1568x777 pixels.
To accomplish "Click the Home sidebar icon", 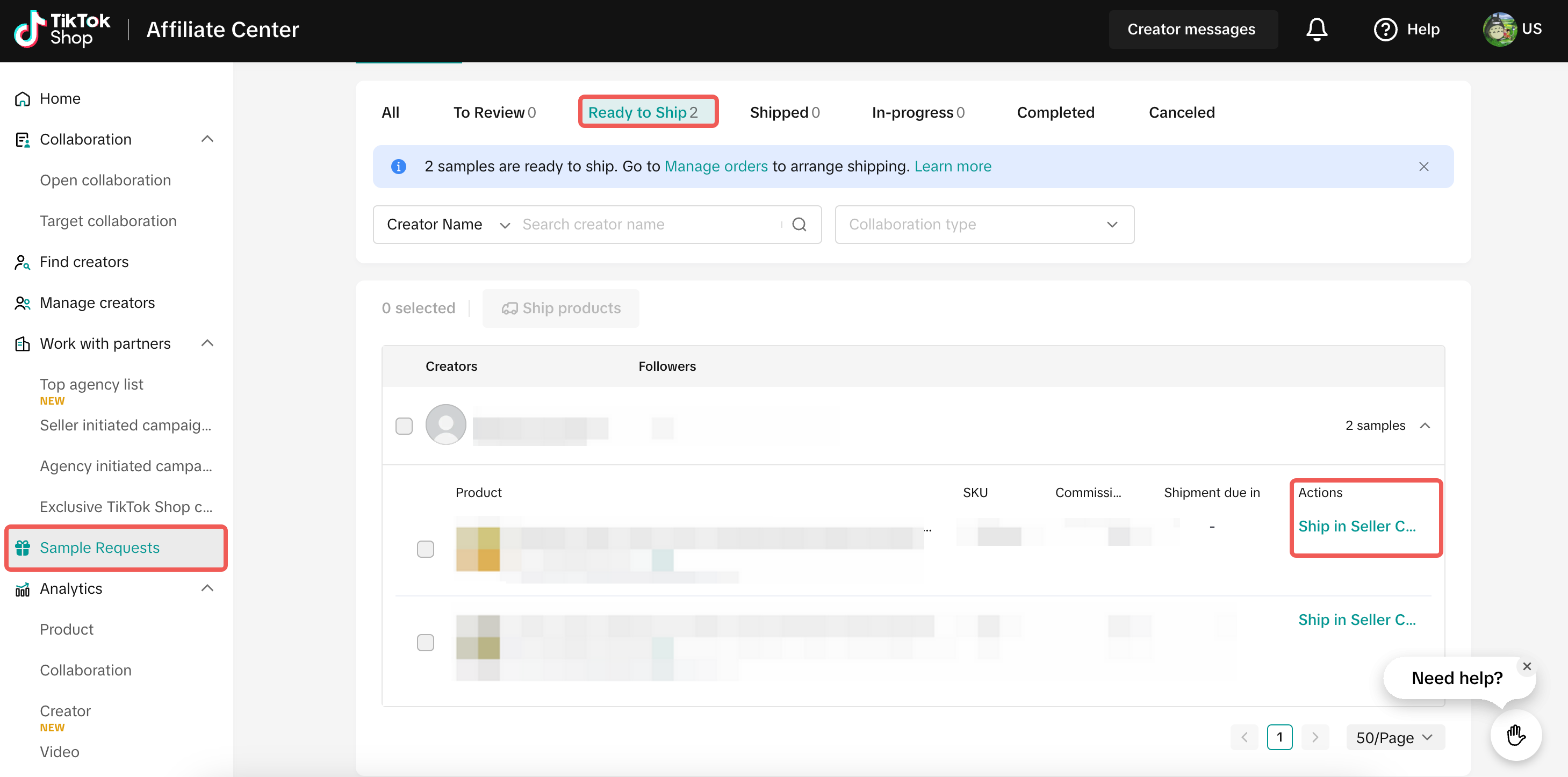I will tap(23, 98).
